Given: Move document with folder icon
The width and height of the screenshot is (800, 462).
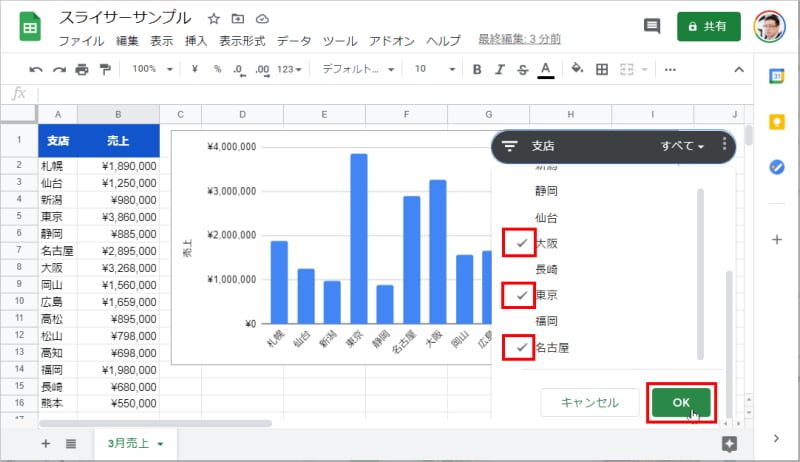Looking at the screenshot, I should coord(238,19).
